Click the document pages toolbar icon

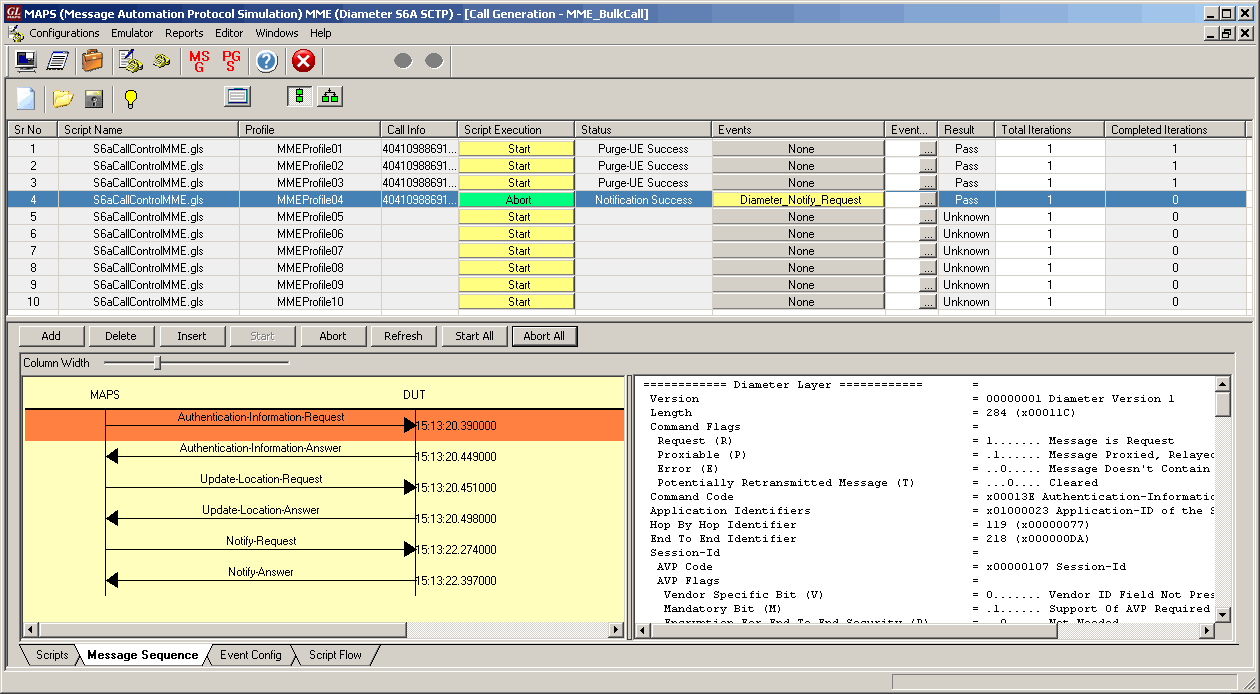click(58, 61)
